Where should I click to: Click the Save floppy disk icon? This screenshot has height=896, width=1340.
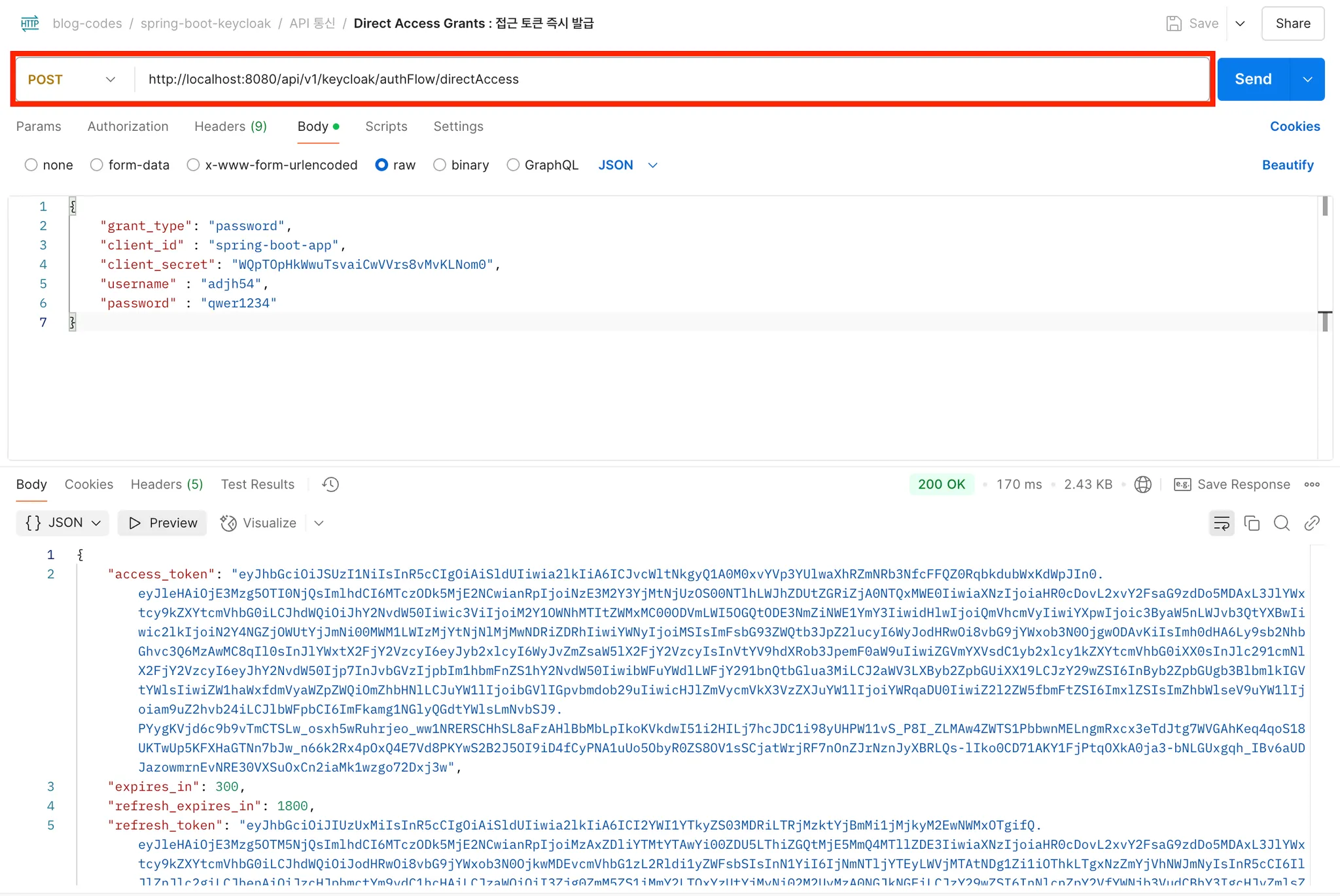point(1174,24)
